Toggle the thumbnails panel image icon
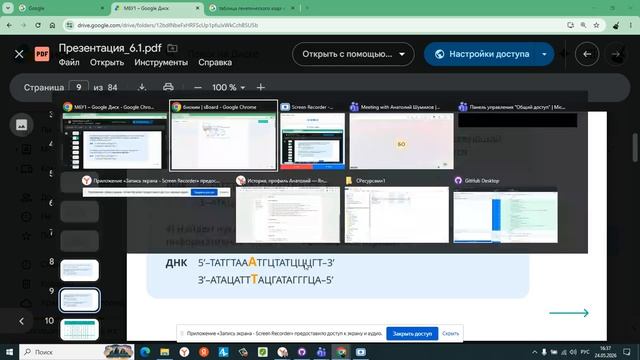 (21, 124)
